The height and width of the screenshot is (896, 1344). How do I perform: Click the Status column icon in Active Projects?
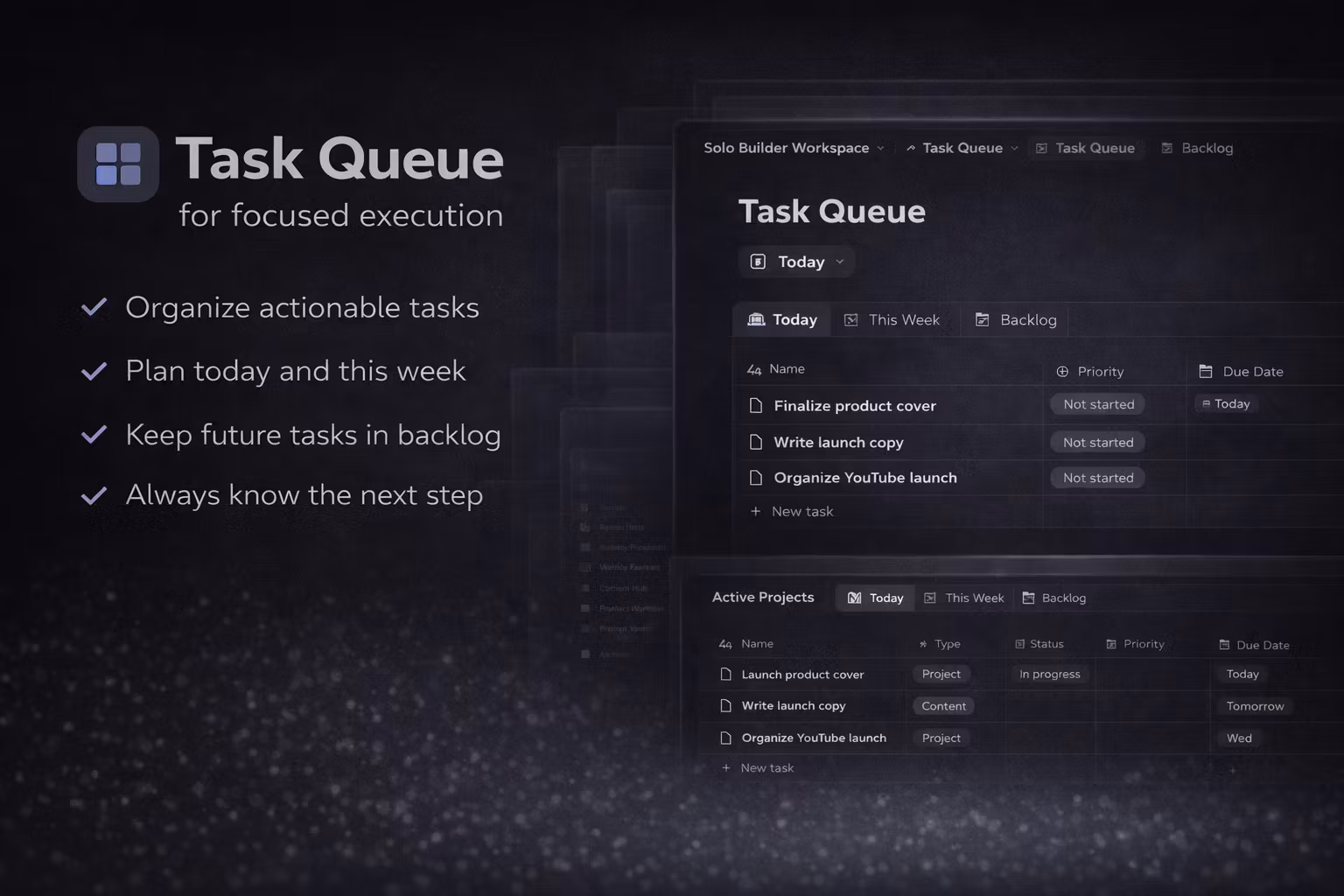coord(1019,644)
